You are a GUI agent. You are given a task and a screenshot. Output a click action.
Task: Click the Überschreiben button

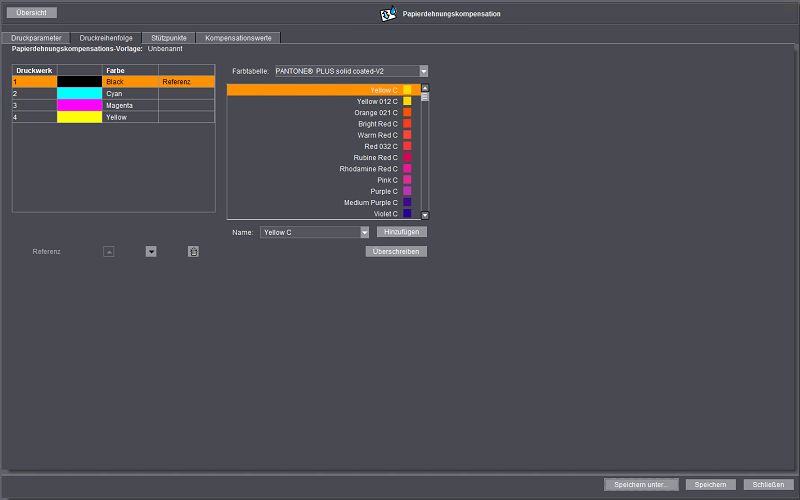pos(396,251)
